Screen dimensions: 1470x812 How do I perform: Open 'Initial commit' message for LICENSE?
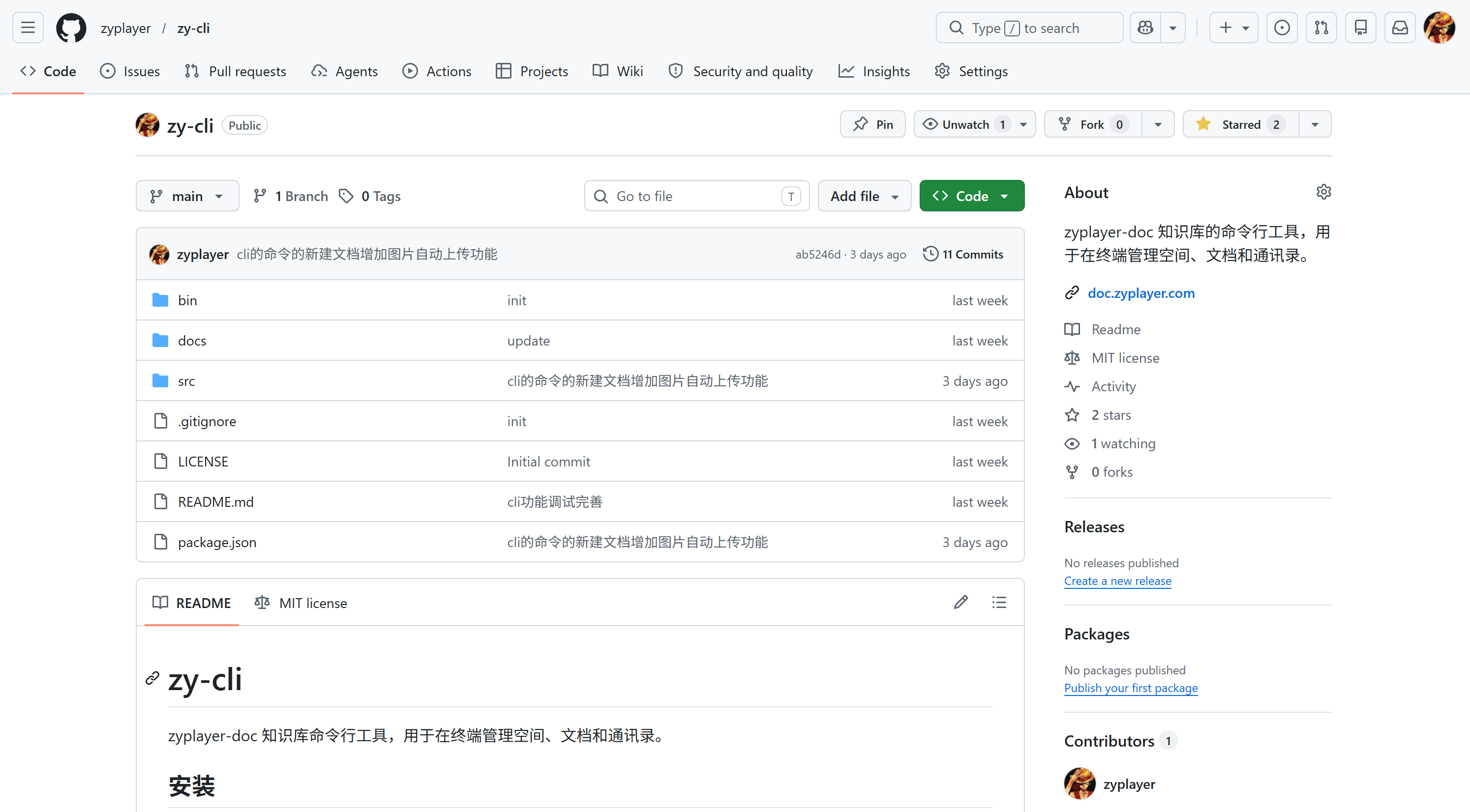click(548, 462)
